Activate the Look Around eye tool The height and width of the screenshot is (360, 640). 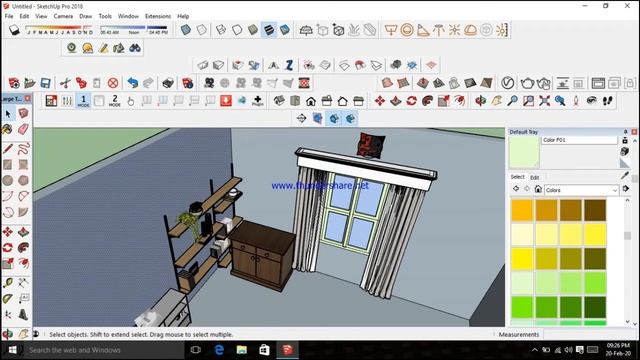tap(591, 100)
